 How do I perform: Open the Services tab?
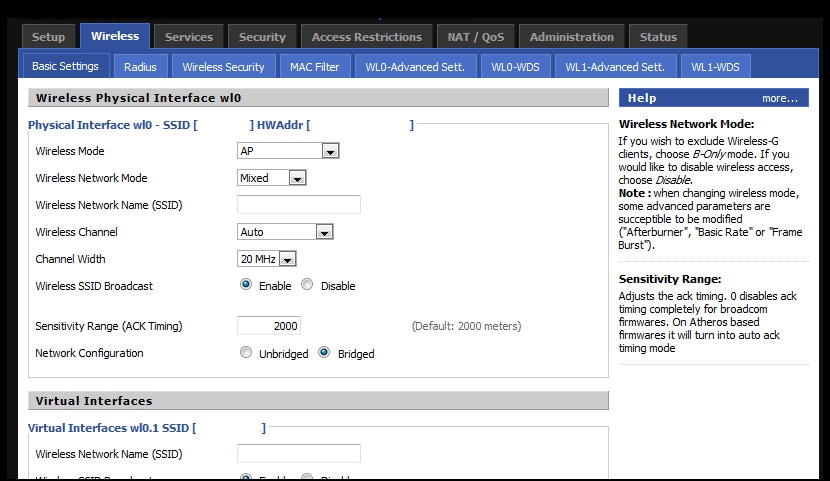[188, 37]
